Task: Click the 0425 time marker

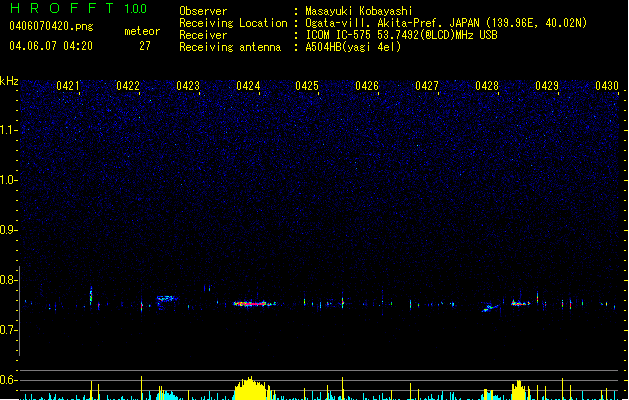Action: pyautogui.click(x=307, y=86)
